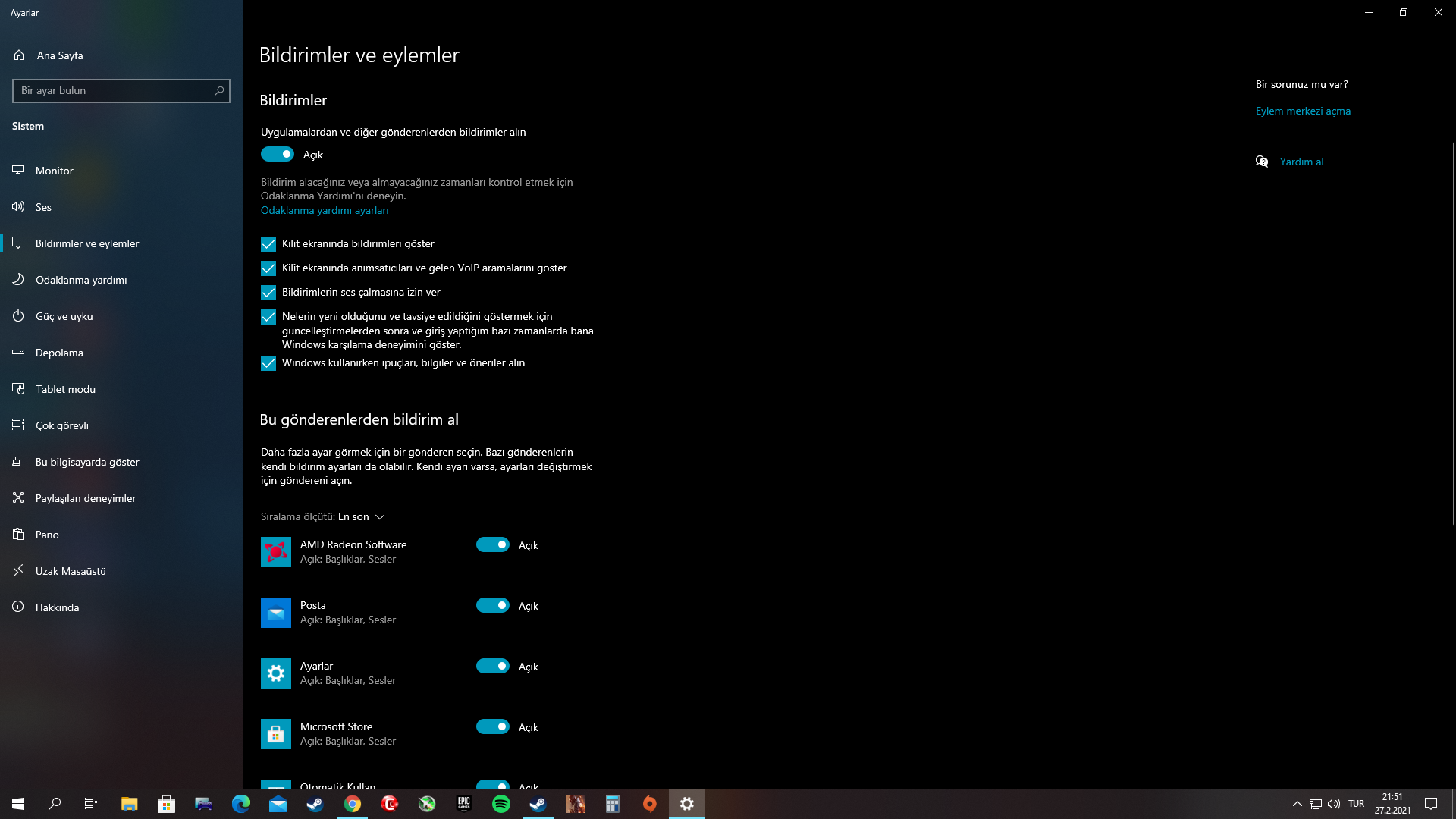1456x819 pixels.
Task: Uncheck Kilit ekranında bildirimleri göster
Action: 268,244
